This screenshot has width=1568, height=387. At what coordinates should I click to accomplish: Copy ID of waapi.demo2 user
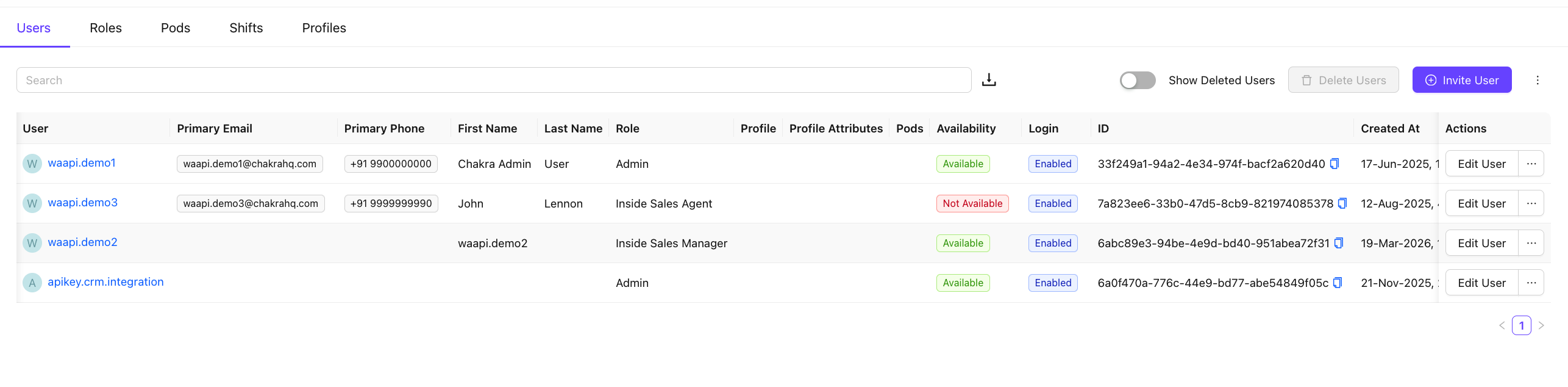[1339, 243]
